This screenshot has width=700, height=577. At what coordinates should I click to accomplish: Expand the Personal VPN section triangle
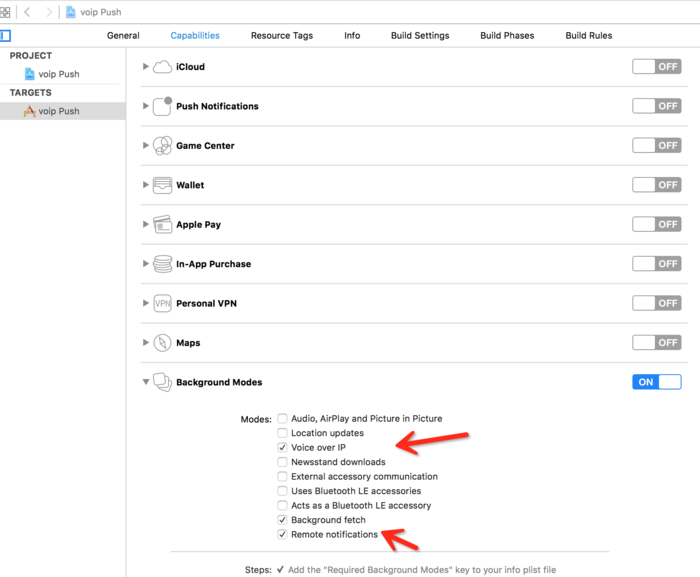click(x=146, y=303)
